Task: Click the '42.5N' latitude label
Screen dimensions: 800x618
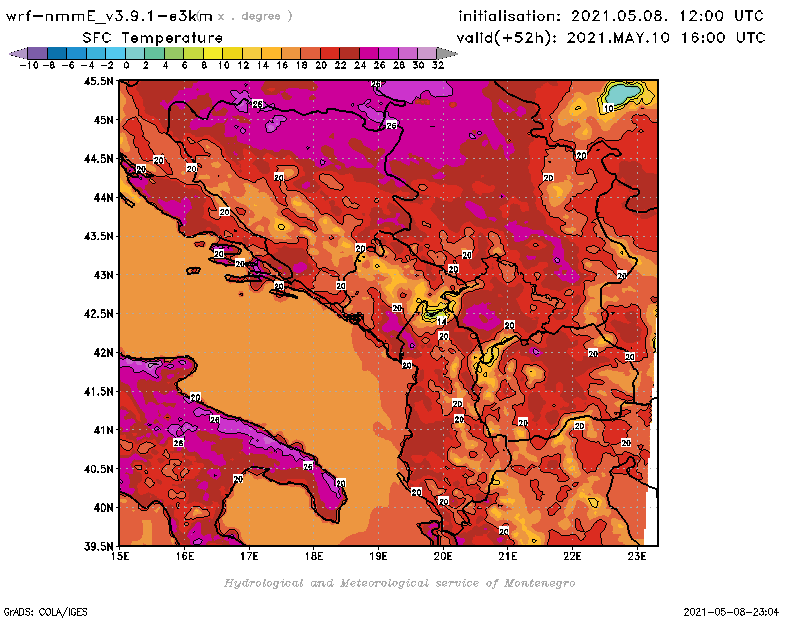Action: (98, 314)
